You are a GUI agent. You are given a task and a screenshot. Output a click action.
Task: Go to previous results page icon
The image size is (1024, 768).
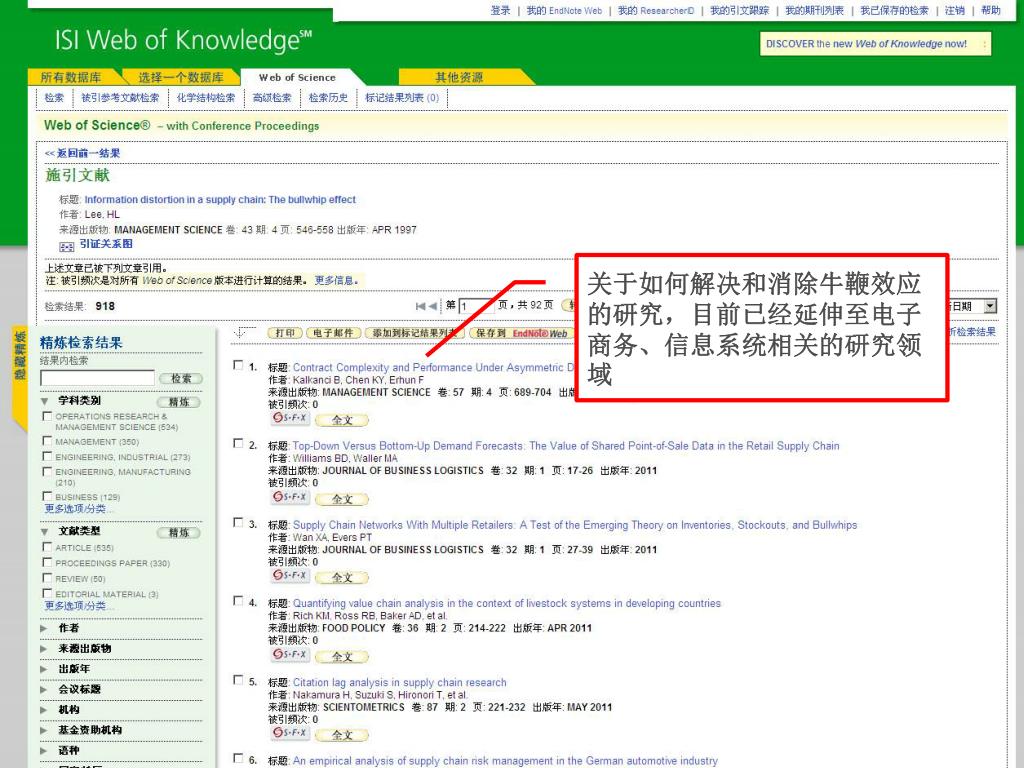(x=432, y=306)
